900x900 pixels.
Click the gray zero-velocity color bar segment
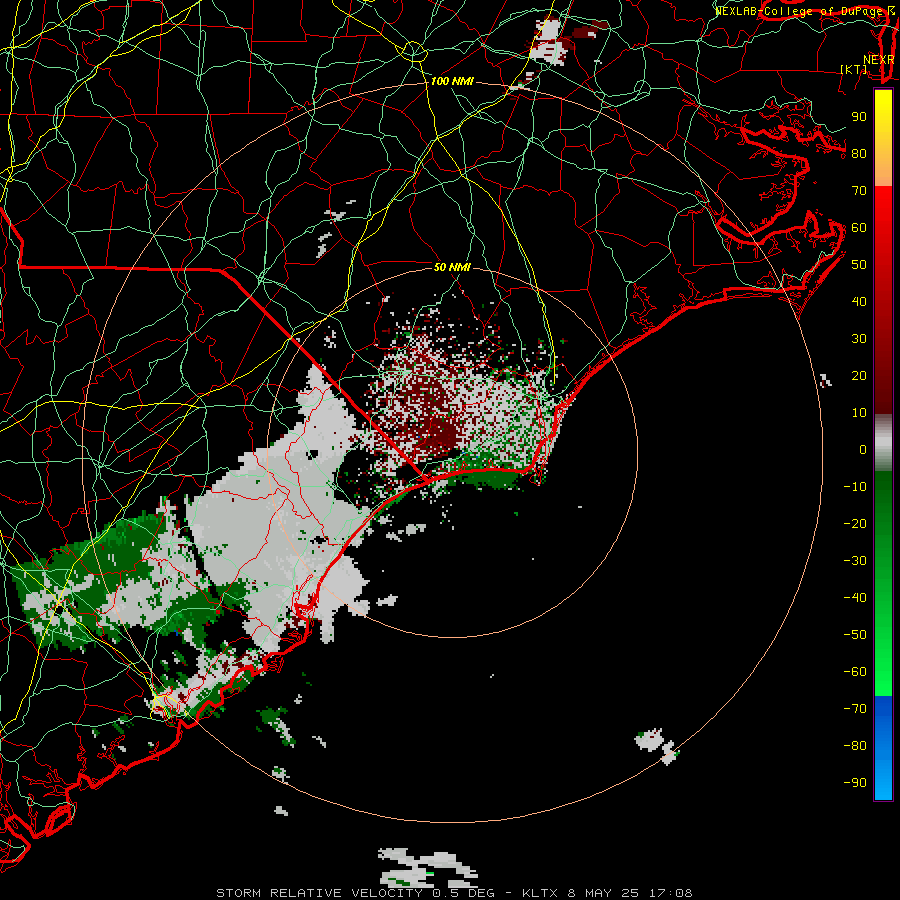[883, 443]
